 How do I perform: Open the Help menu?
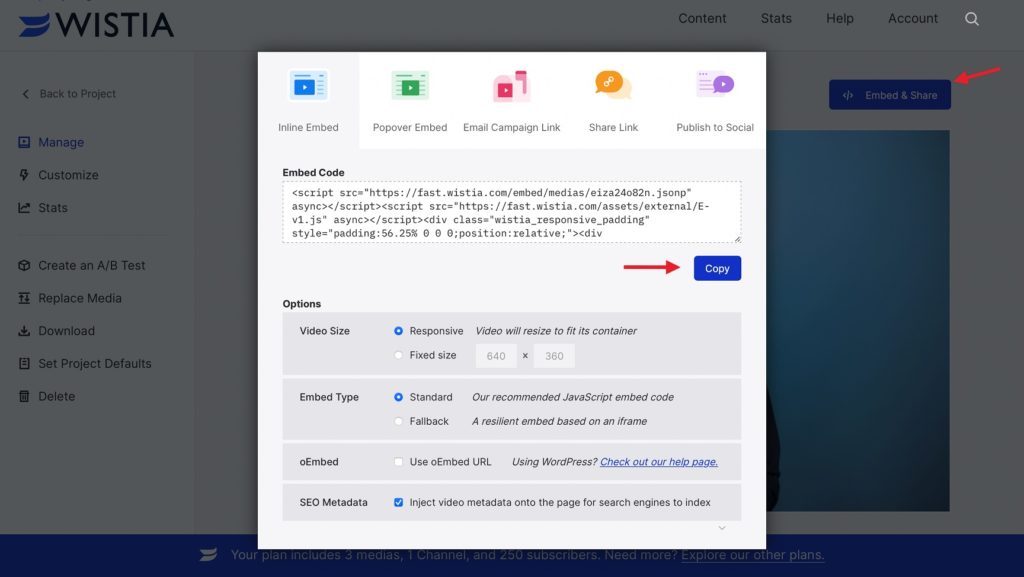840,18
